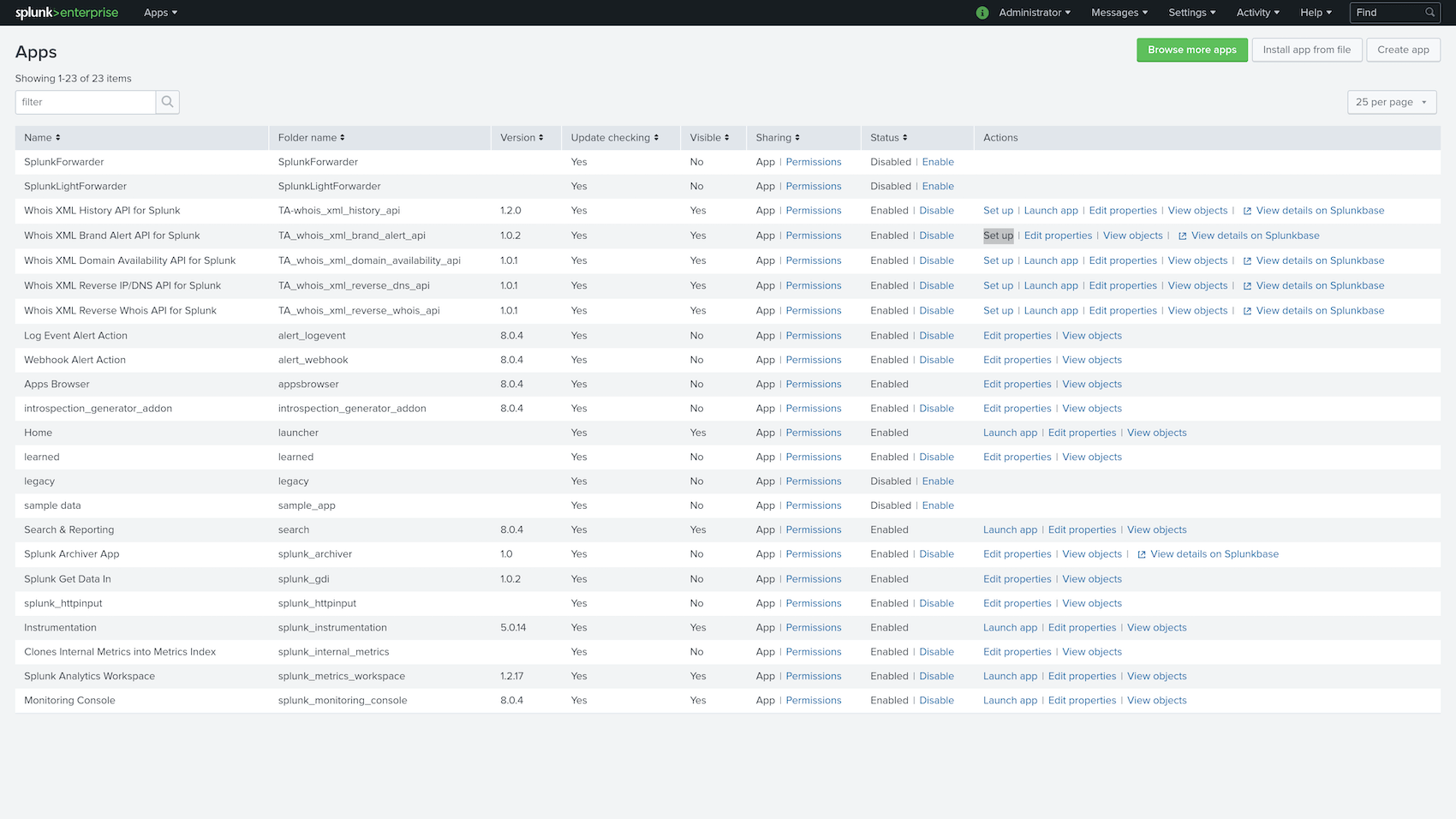Open the Messages menu
Screen dimensions: 1456x819
1119,13
